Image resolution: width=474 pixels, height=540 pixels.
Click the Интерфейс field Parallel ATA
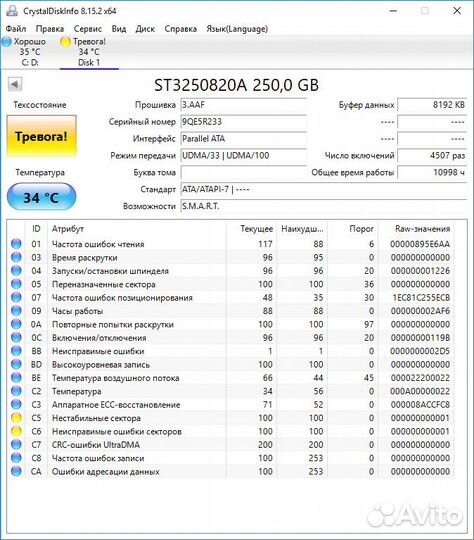pos(244,138)
